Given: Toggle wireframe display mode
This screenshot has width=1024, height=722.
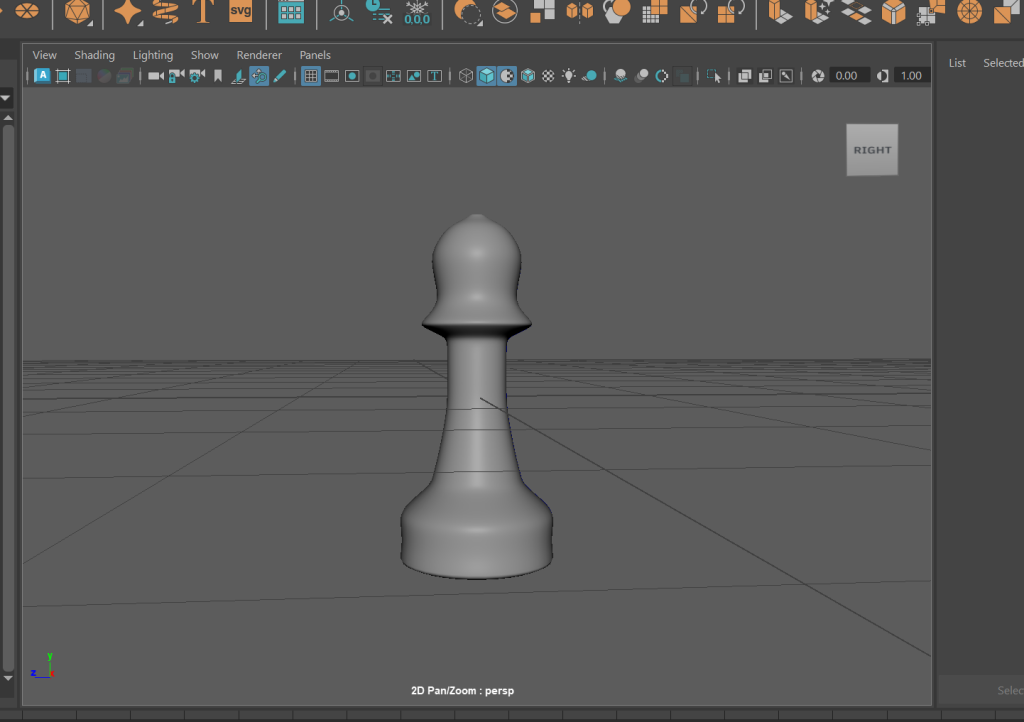Looking at the screenshot, I should click(465, 76).
